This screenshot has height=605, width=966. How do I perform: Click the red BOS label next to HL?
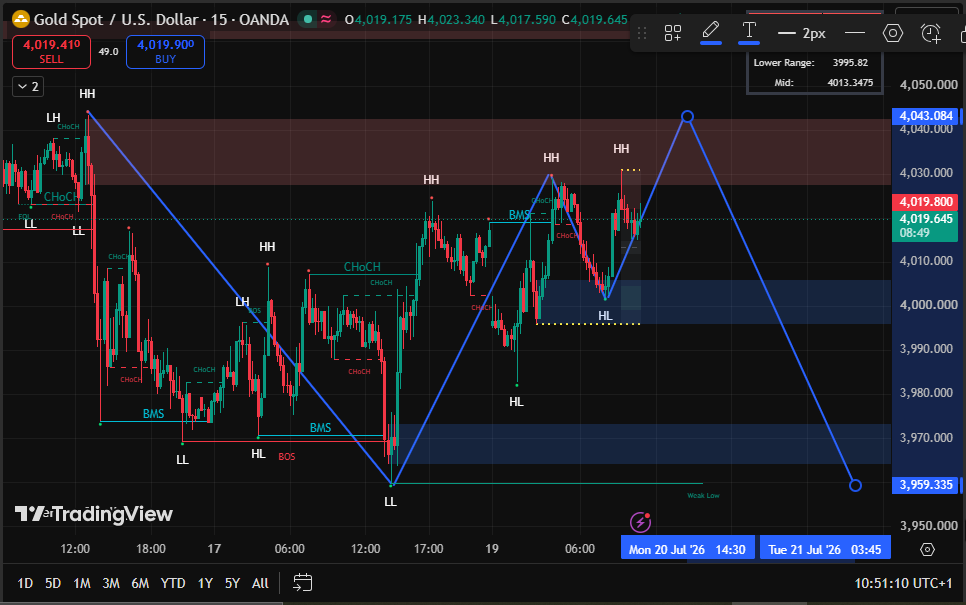[x=286, y=457]
